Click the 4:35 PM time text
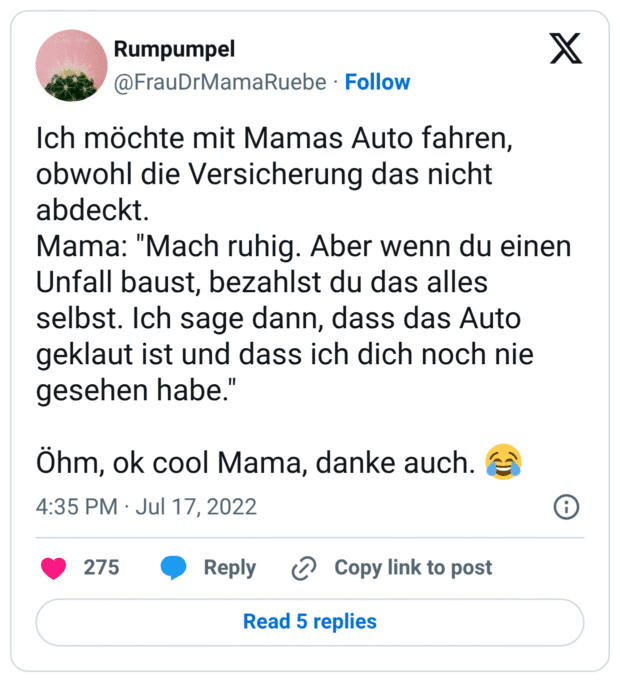 (76, 507)
